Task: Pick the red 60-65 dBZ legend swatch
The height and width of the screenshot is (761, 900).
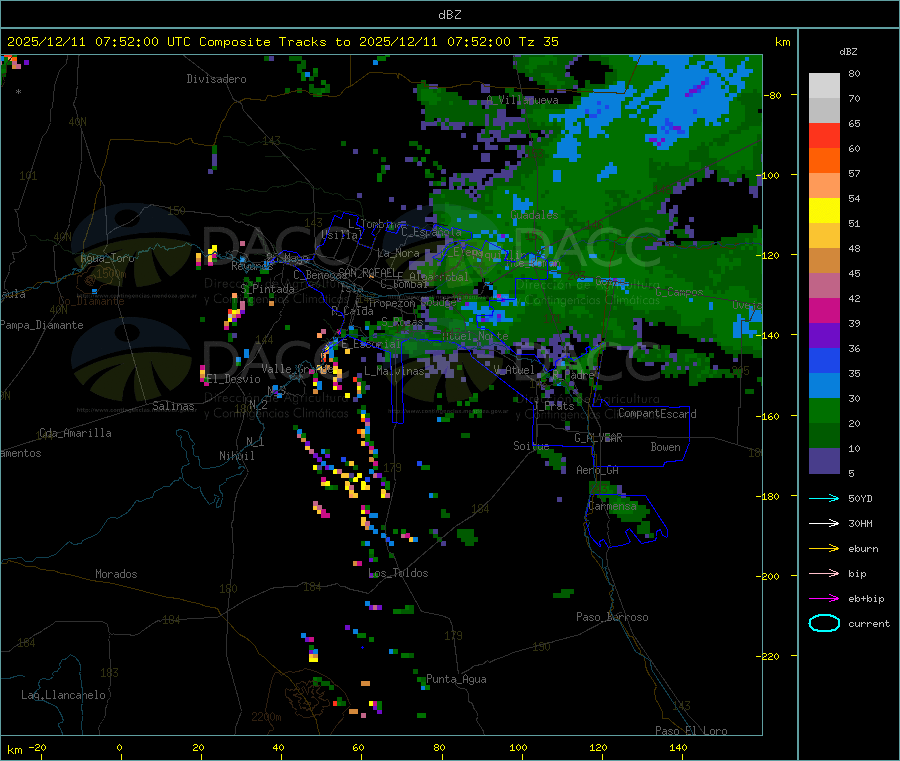Action: [x=824, y=135]
